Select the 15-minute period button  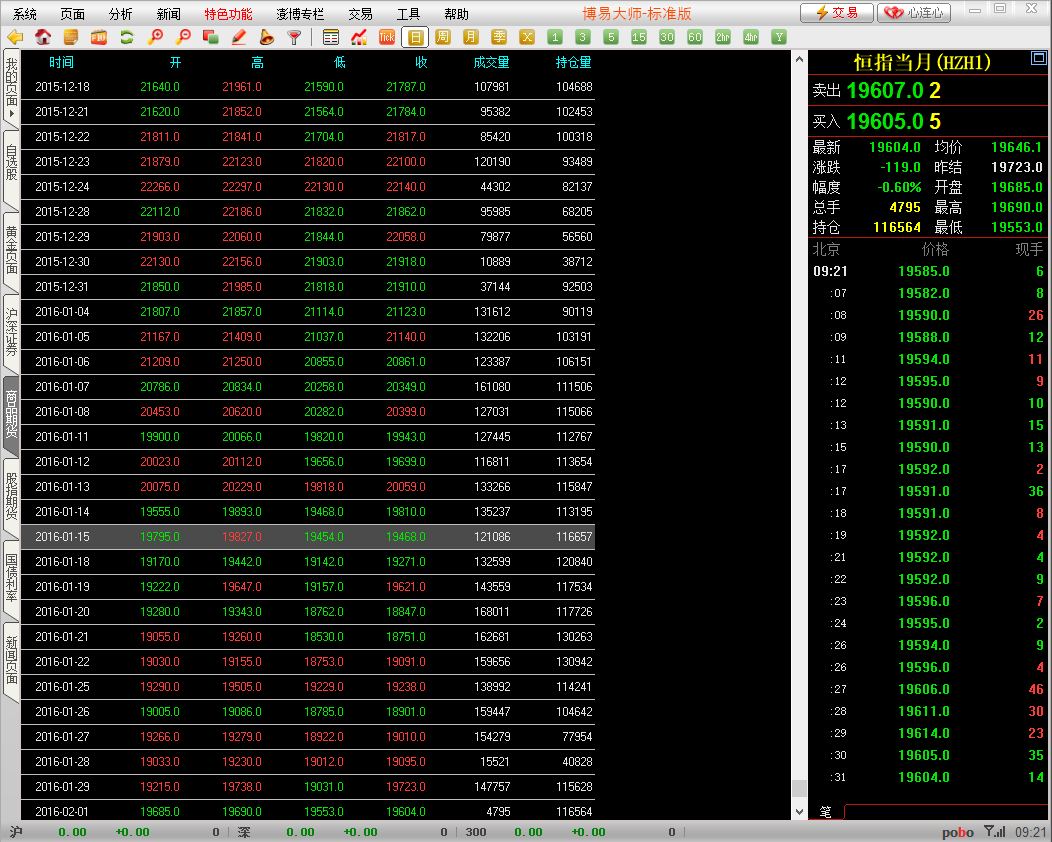point(639,38)
